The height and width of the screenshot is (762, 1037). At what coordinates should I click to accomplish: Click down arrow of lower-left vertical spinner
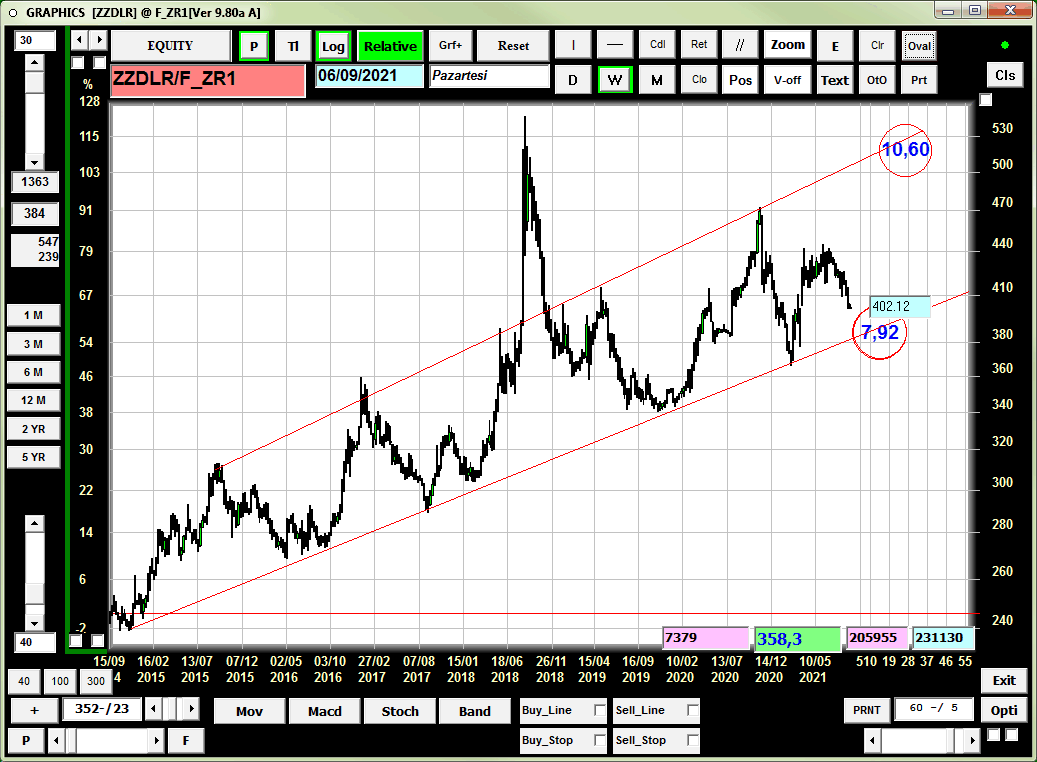coord(34,623)
